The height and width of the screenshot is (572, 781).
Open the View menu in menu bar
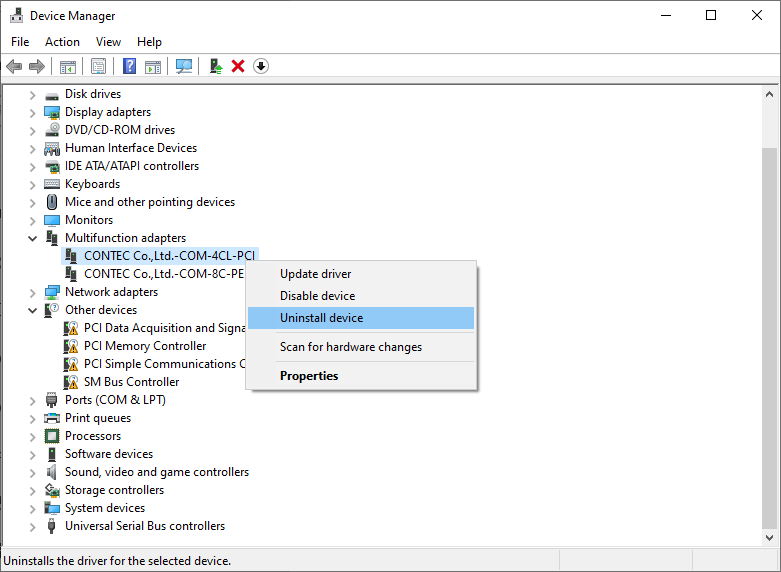pos(108,42)
